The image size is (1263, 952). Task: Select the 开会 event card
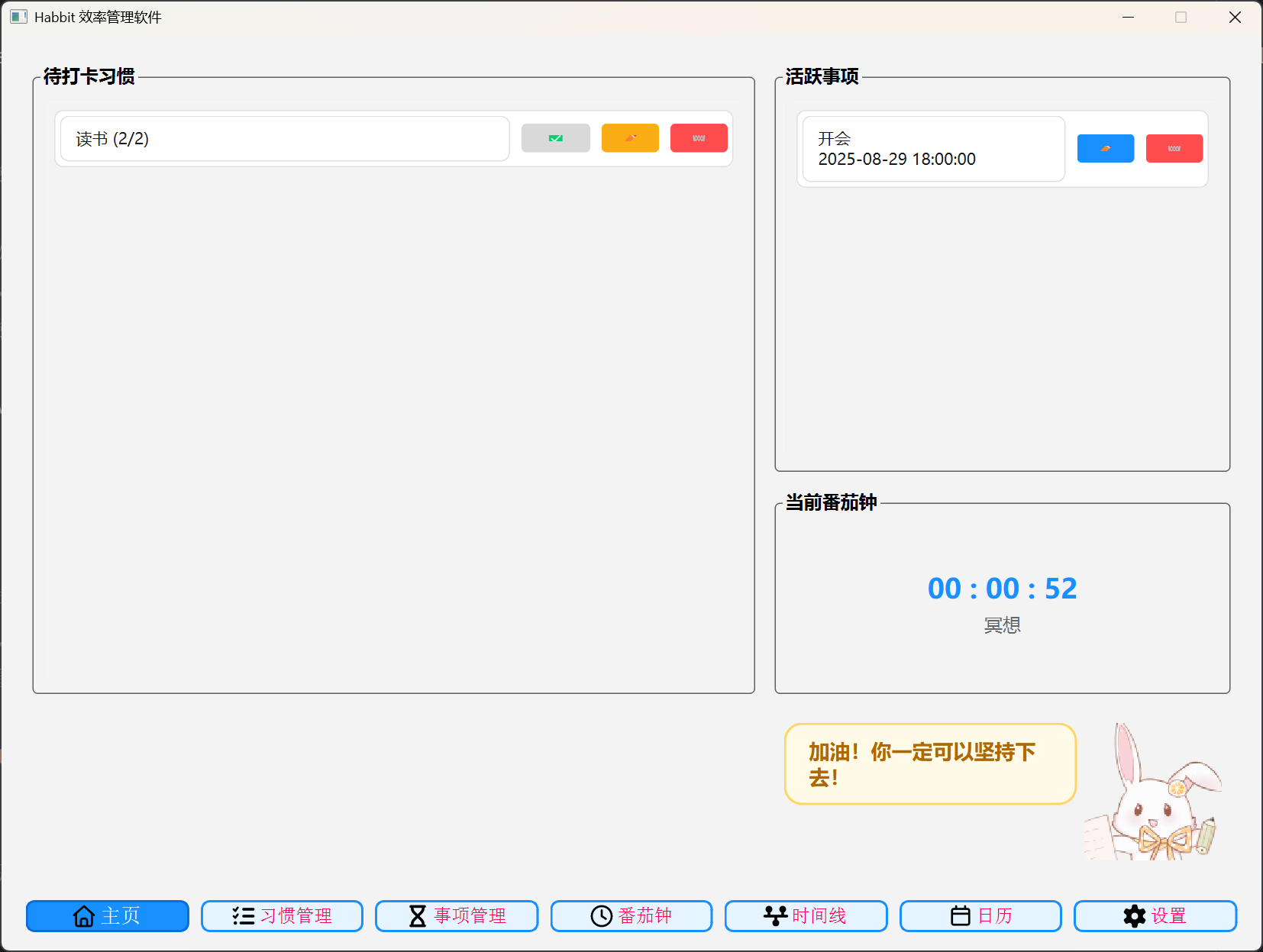[932, 148]
